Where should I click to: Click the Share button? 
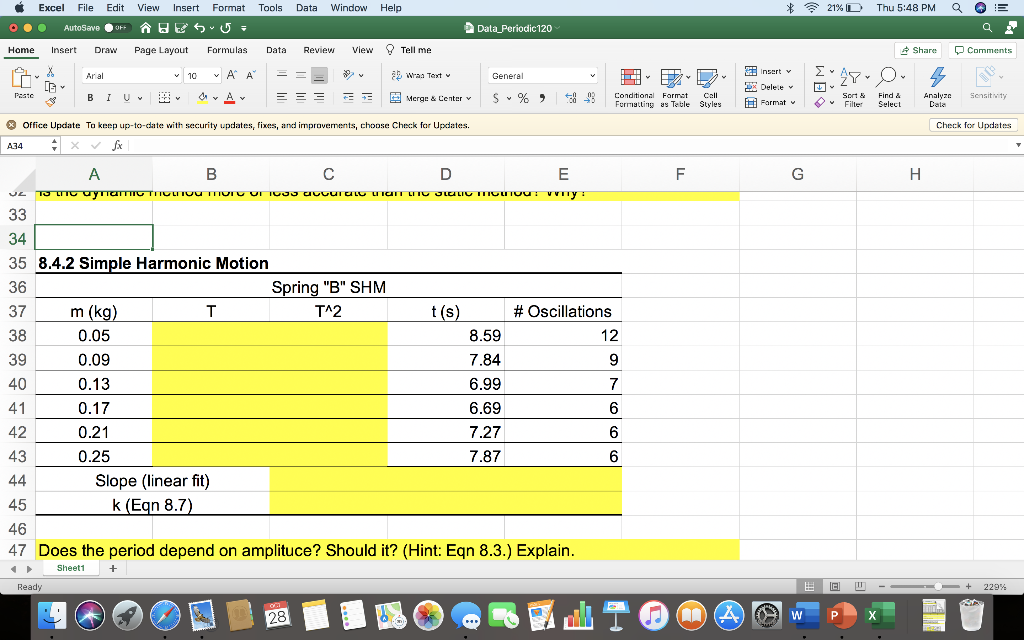click(x=918, y=50)
